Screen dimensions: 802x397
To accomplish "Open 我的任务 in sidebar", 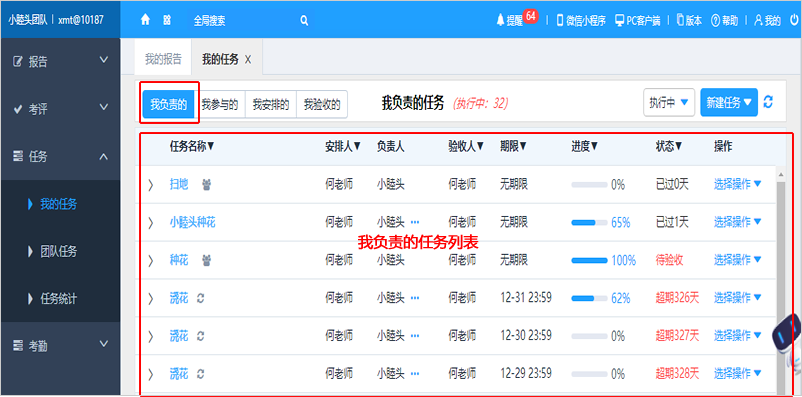I will [60, 205].
